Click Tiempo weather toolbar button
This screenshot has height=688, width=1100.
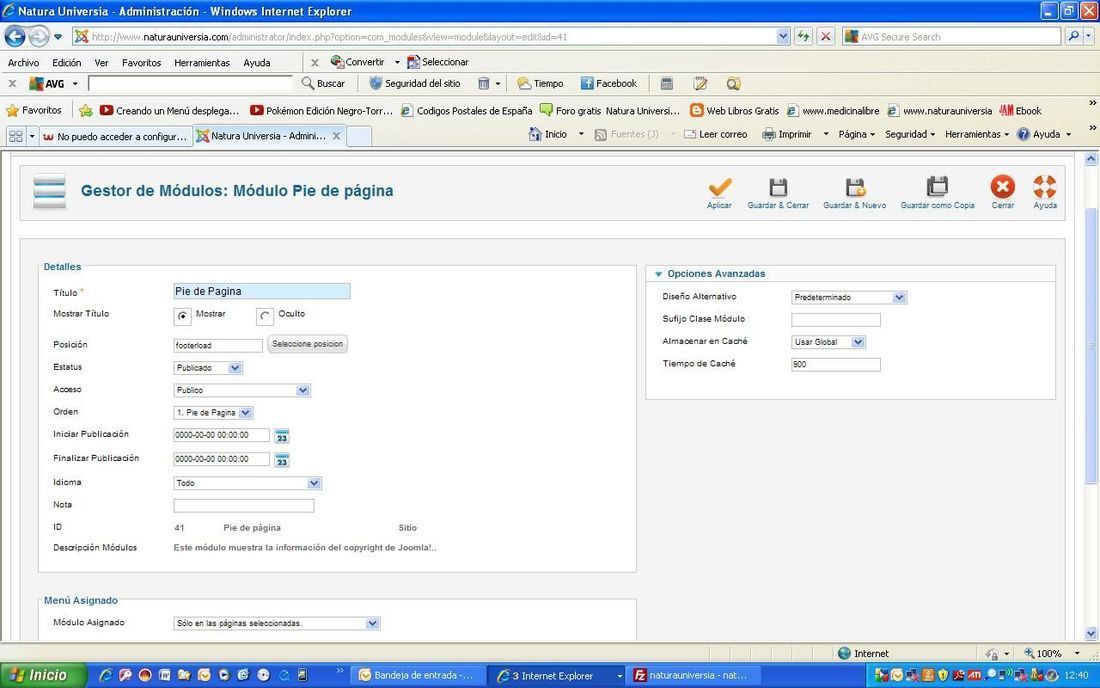pyautogui.click(x=540, y=83)
